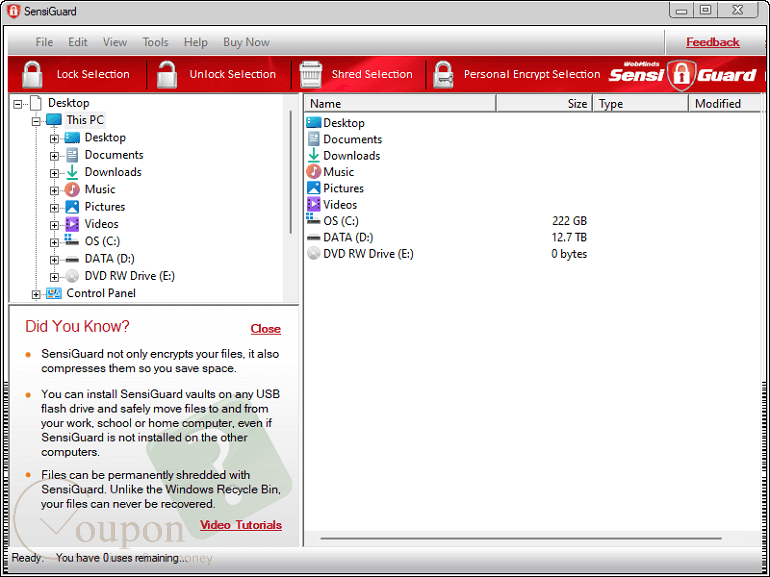Image resolution: width=770 pixels, height=577 pixels.
Task: Sort by the Type column header
Action: [641, 104]
